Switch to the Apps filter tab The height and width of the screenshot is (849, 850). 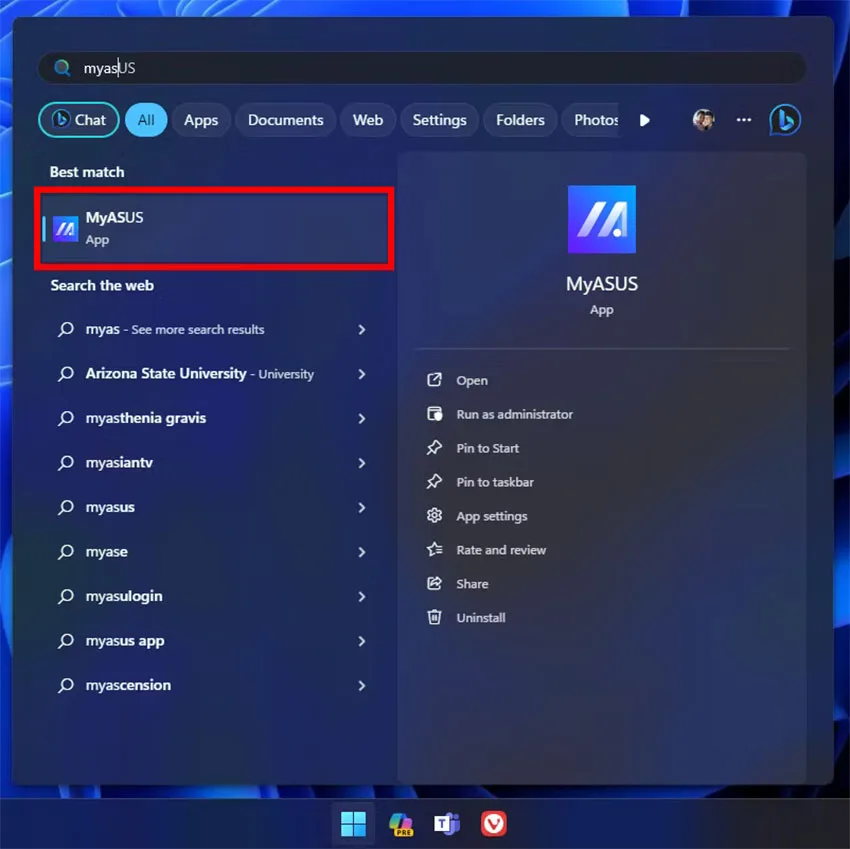coord(201,120)
